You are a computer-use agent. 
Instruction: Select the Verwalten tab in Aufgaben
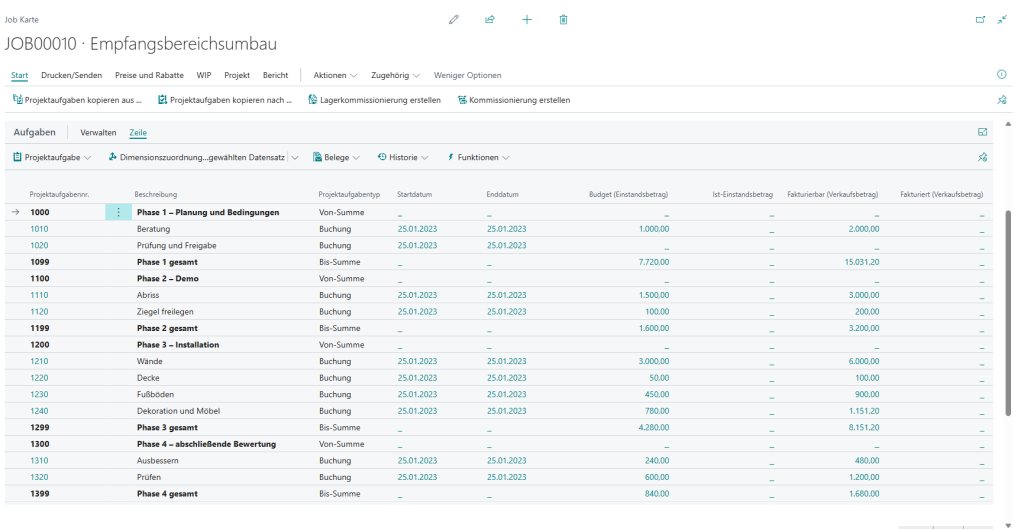click(x=98, y=133)
